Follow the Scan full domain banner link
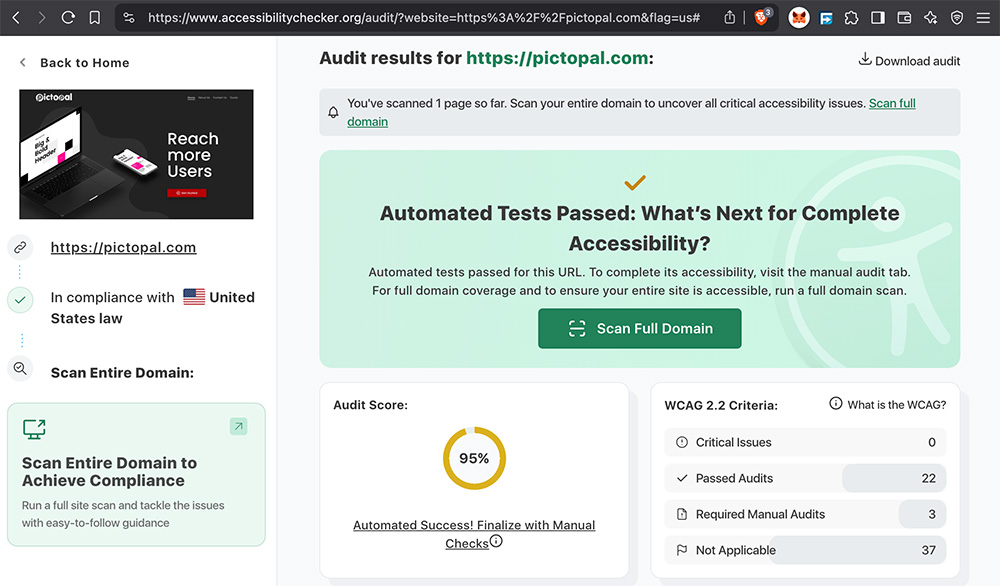 [x=892, y=103]
